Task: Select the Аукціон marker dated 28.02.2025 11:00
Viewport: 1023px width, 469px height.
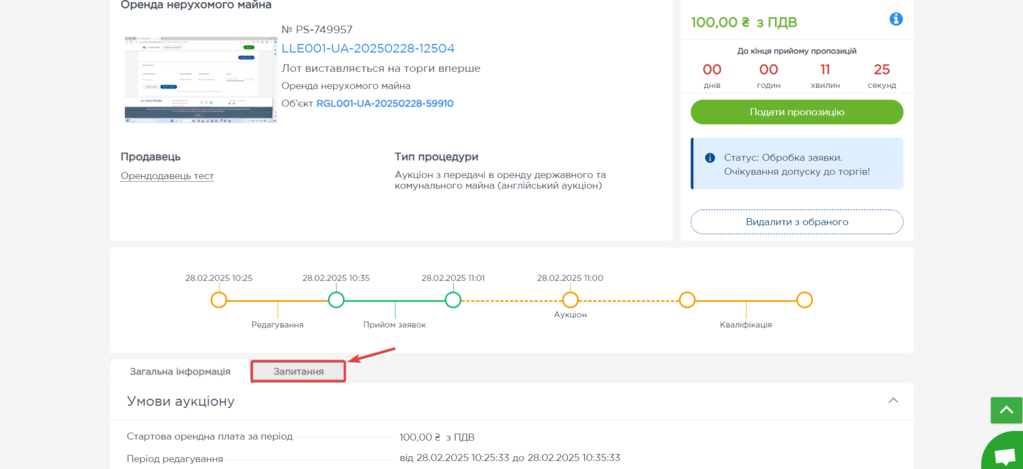Action: click(570, 300)
